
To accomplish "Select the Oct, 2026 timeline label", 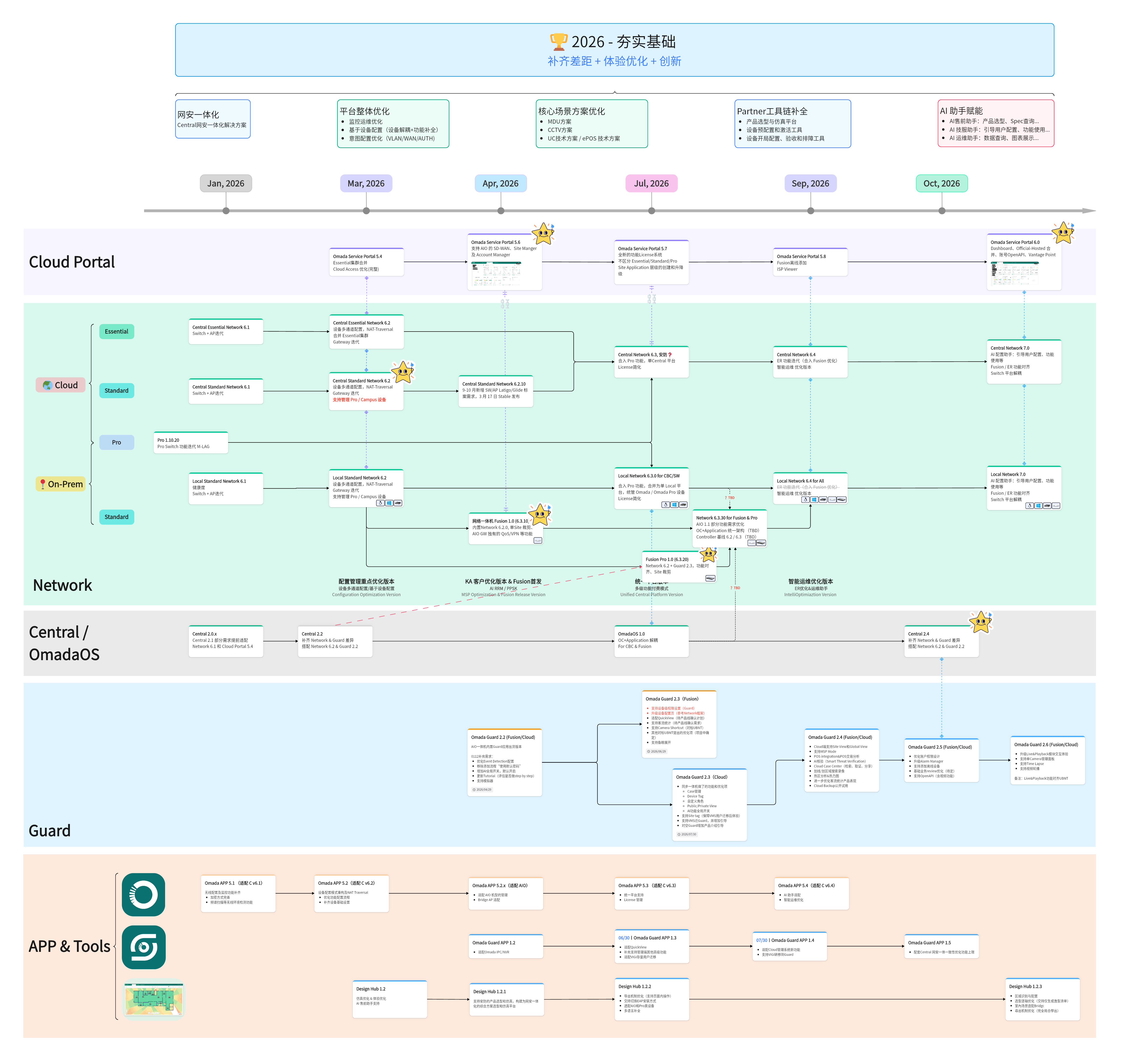I will pyautogui.click(x=942, y=183).
